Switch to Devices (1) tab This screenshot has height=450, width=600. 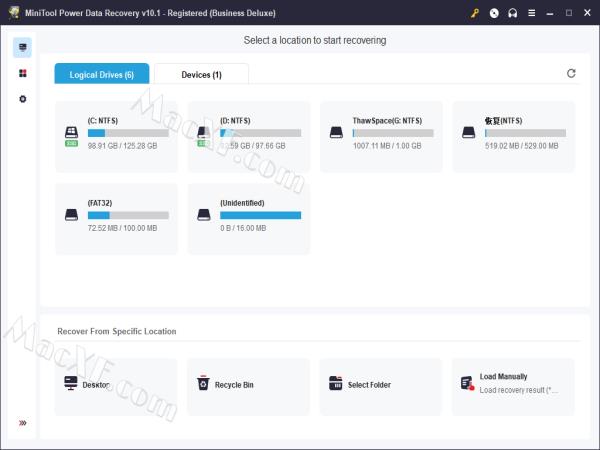click(201, 74)
